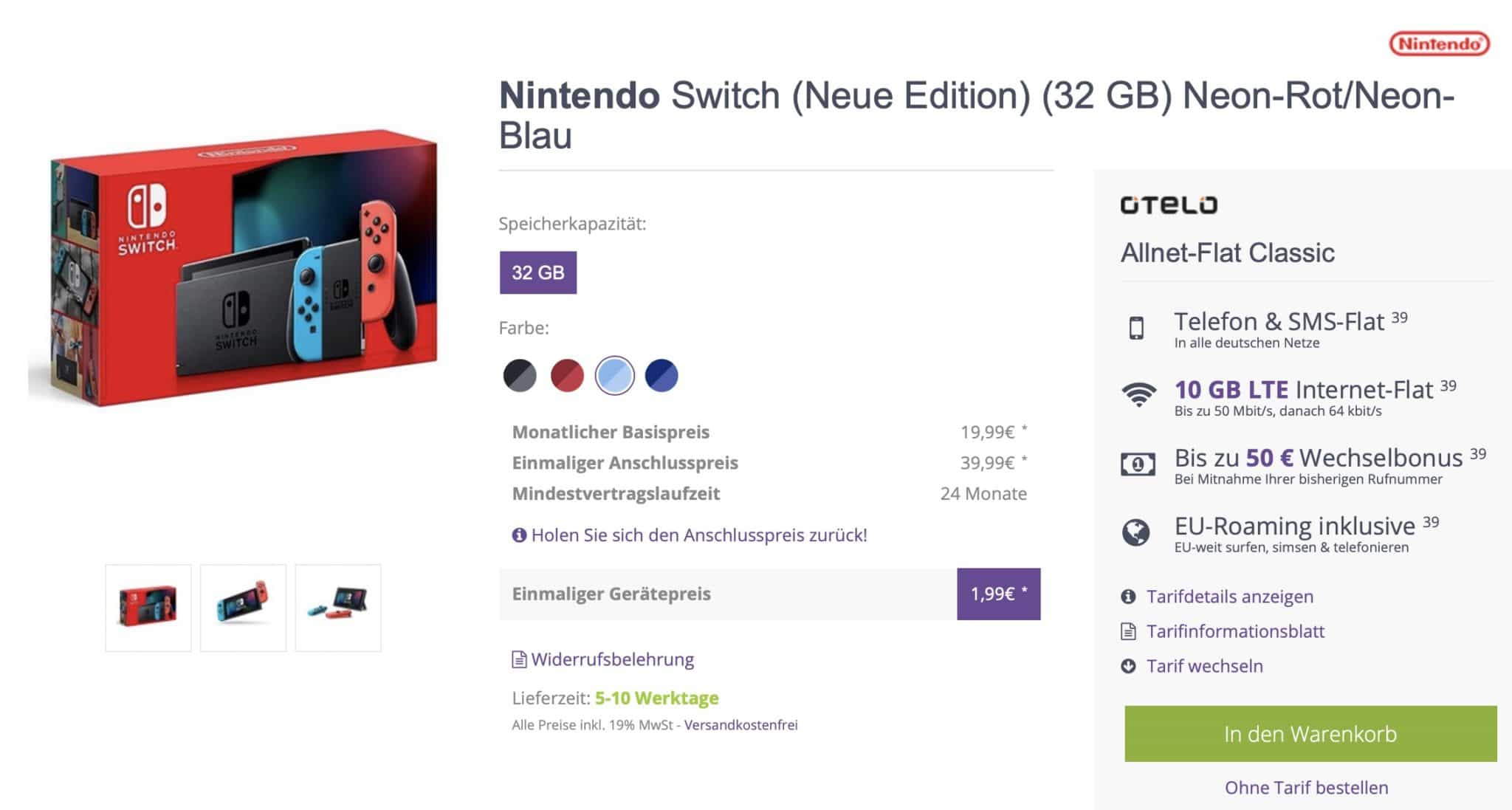This screenshot has width=1512, height=810.
Task: Click the document icon beside Tarifinformationsblatt
Action: pyautogui.click(x=1128, y=631)
